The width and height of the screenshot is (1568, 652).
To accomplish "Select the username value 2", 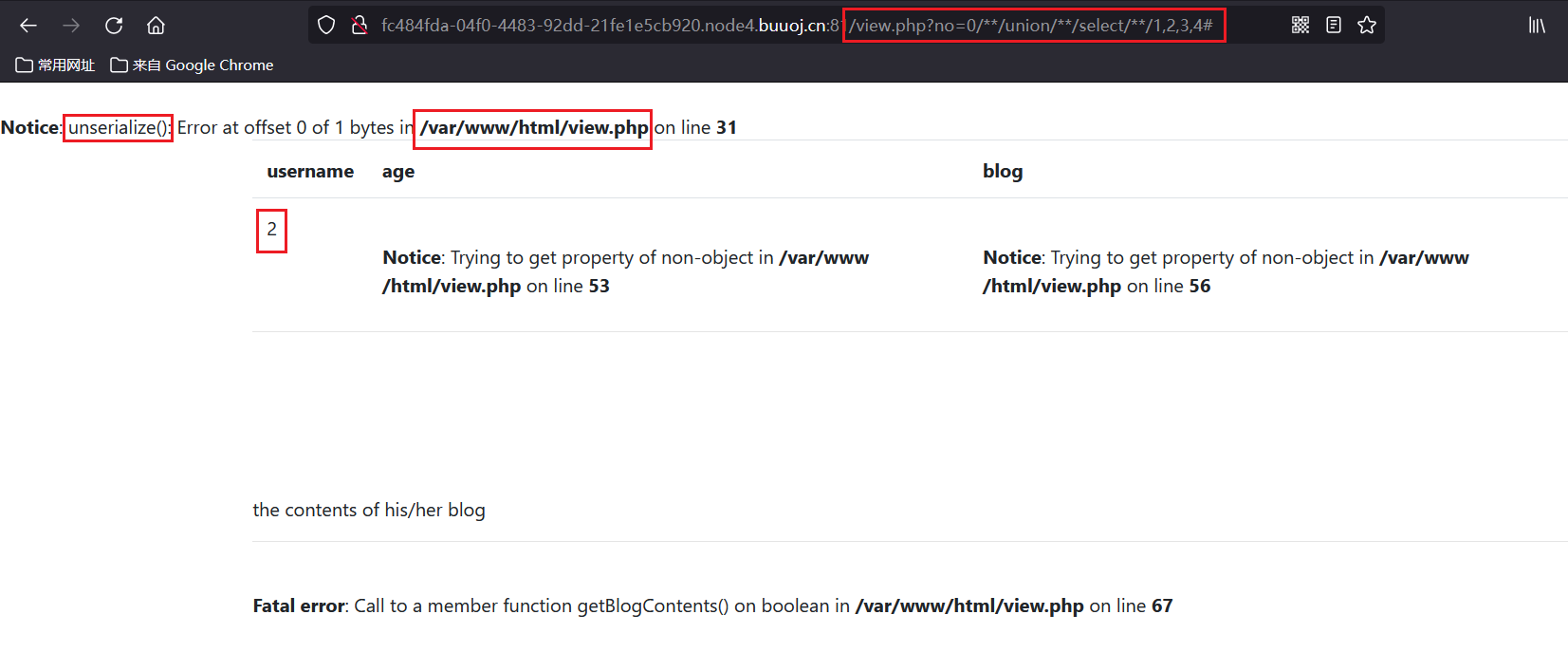I will (271, 230).
